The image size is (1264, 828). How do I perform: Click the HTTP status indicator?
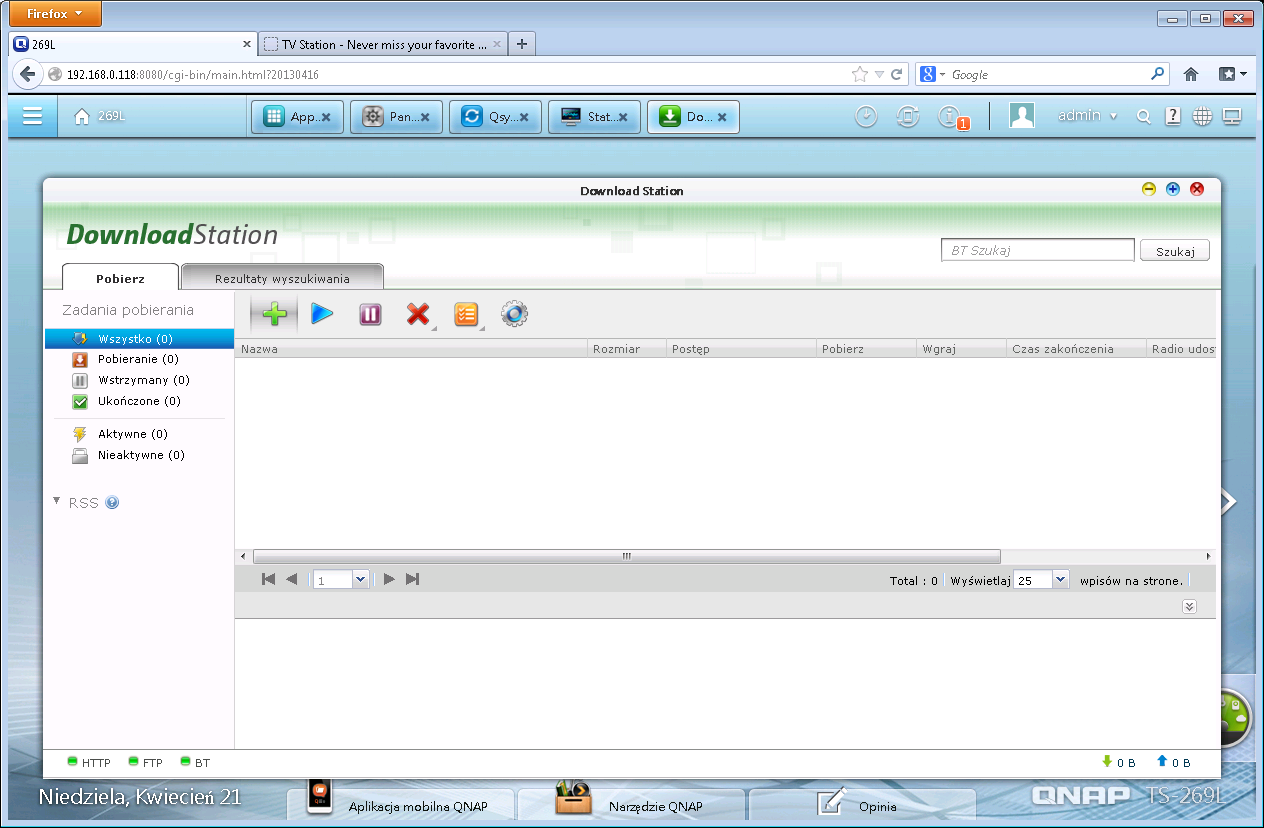(88, 762)
